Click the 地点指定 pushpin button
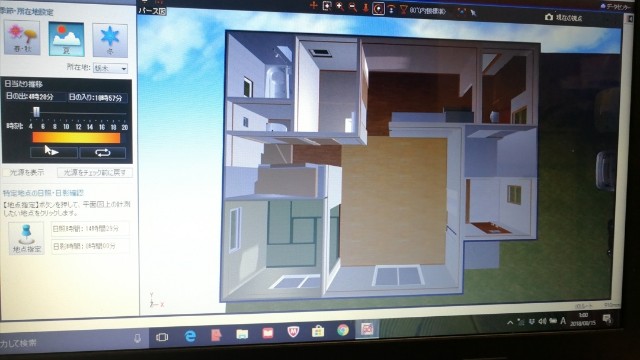640x360 pixels. 26,238
